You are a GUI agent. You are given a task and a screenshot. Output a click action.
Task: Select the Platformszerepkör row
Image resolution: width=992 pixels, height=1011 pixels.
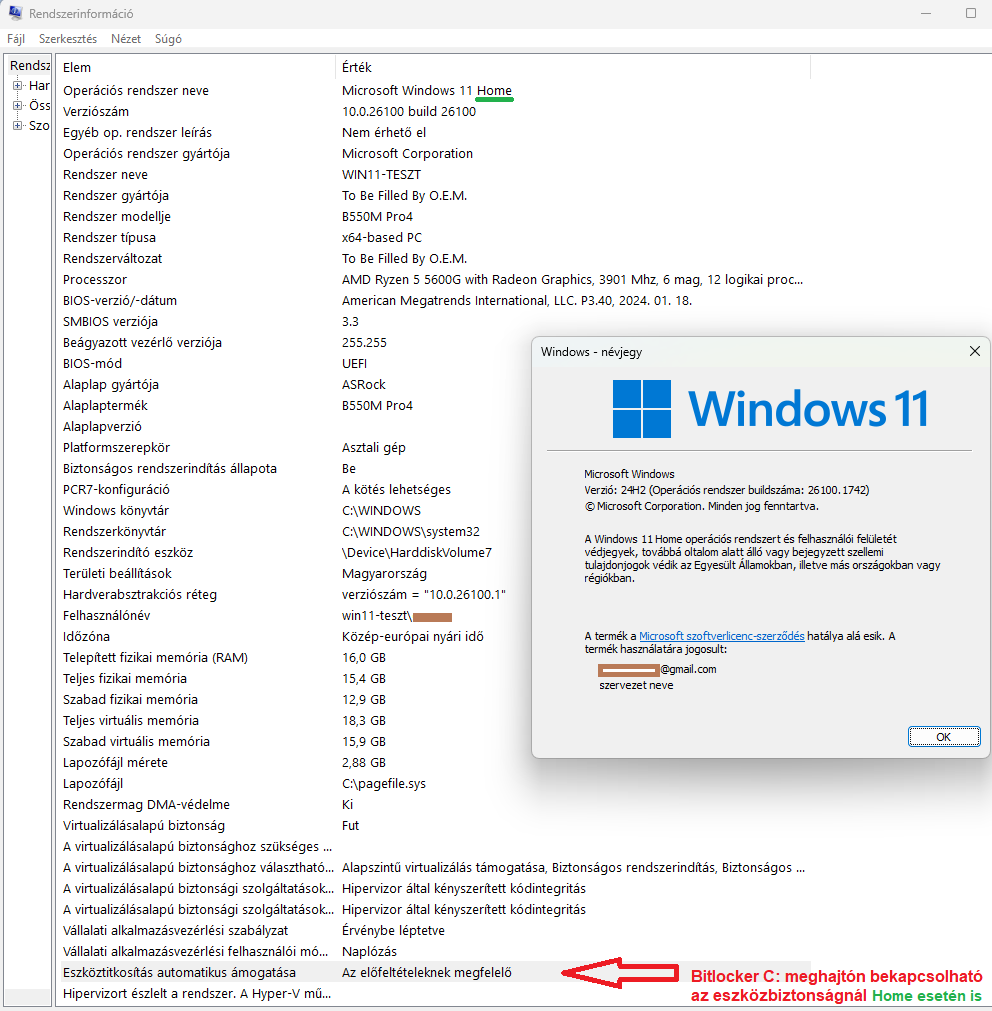tap(297, 447)
